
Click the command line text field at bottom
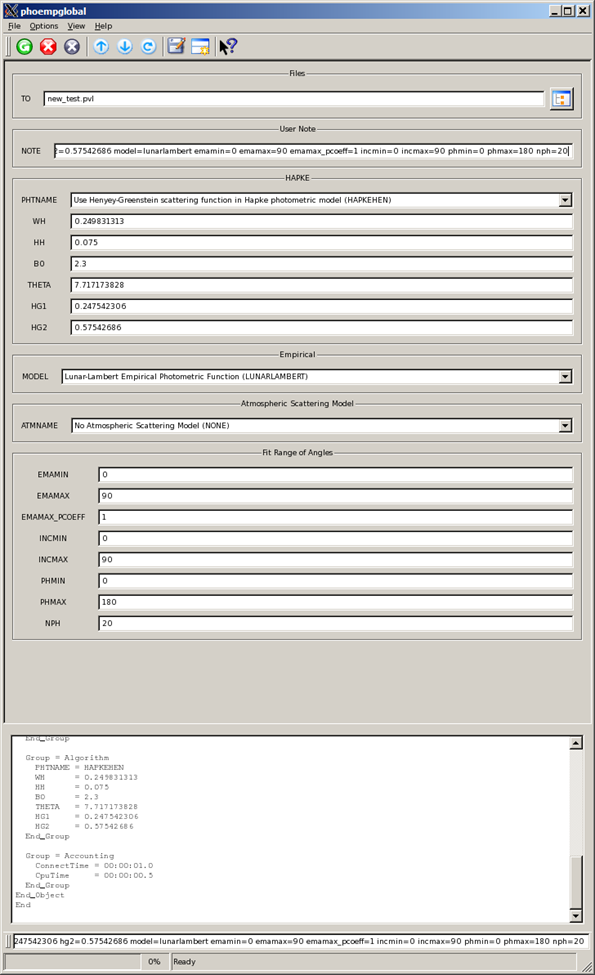point(300,941)
